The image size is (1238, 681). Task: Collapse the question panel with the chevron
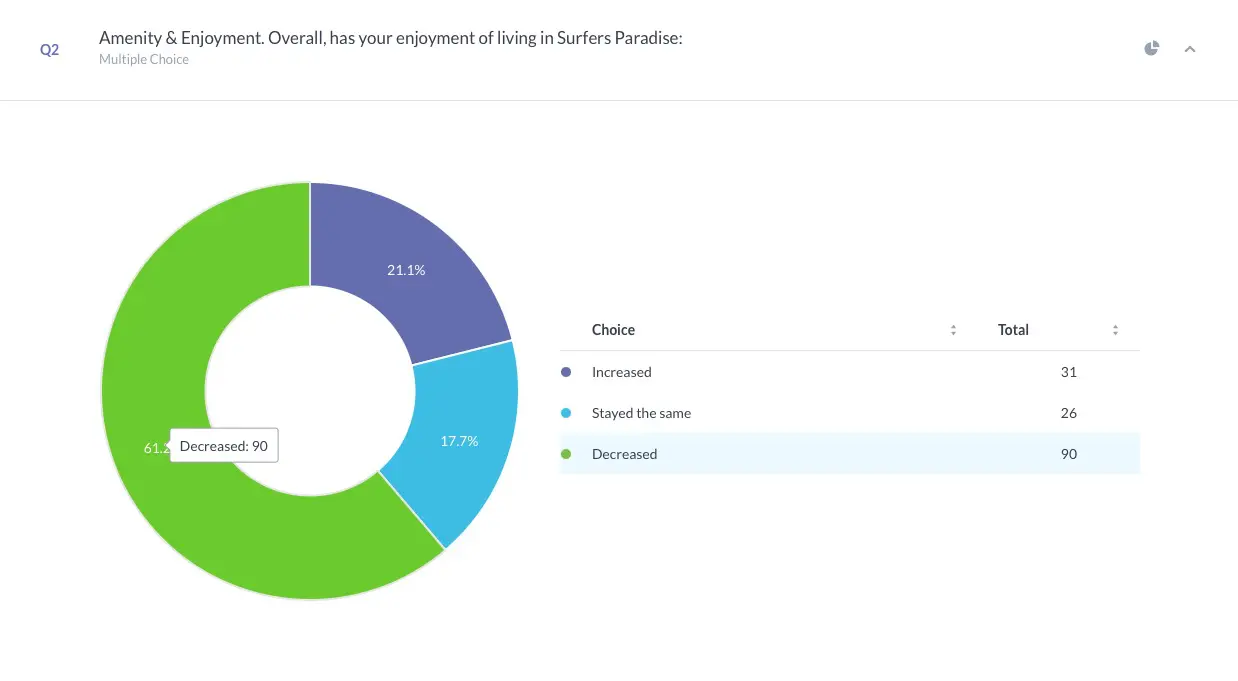pos(1190,47)
